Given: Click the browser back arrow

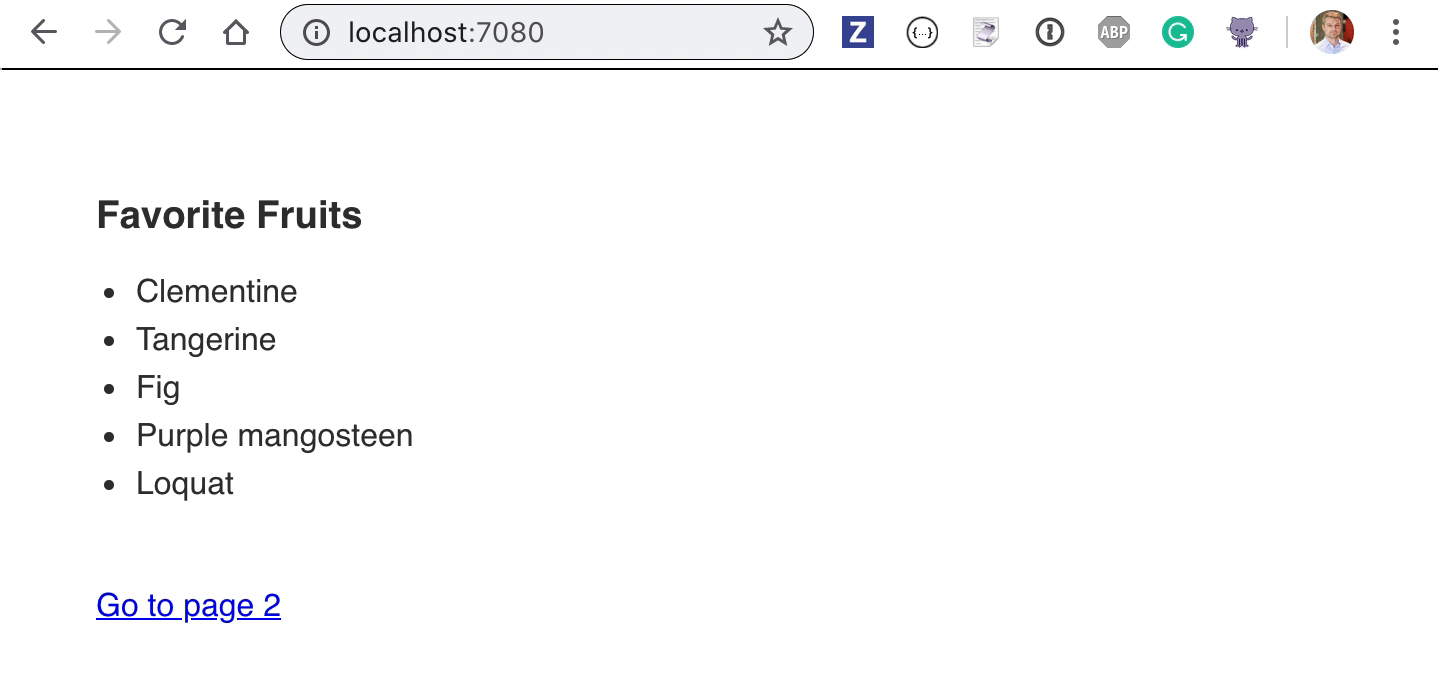Looking at the screenshot, I should [x=44, y=32].
